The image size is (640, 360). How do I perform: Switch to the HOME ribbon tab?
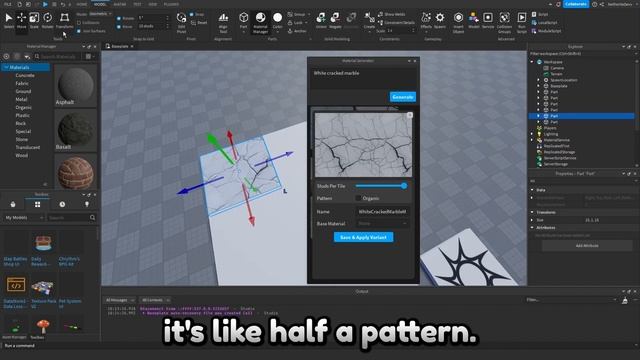pos(82,4)
